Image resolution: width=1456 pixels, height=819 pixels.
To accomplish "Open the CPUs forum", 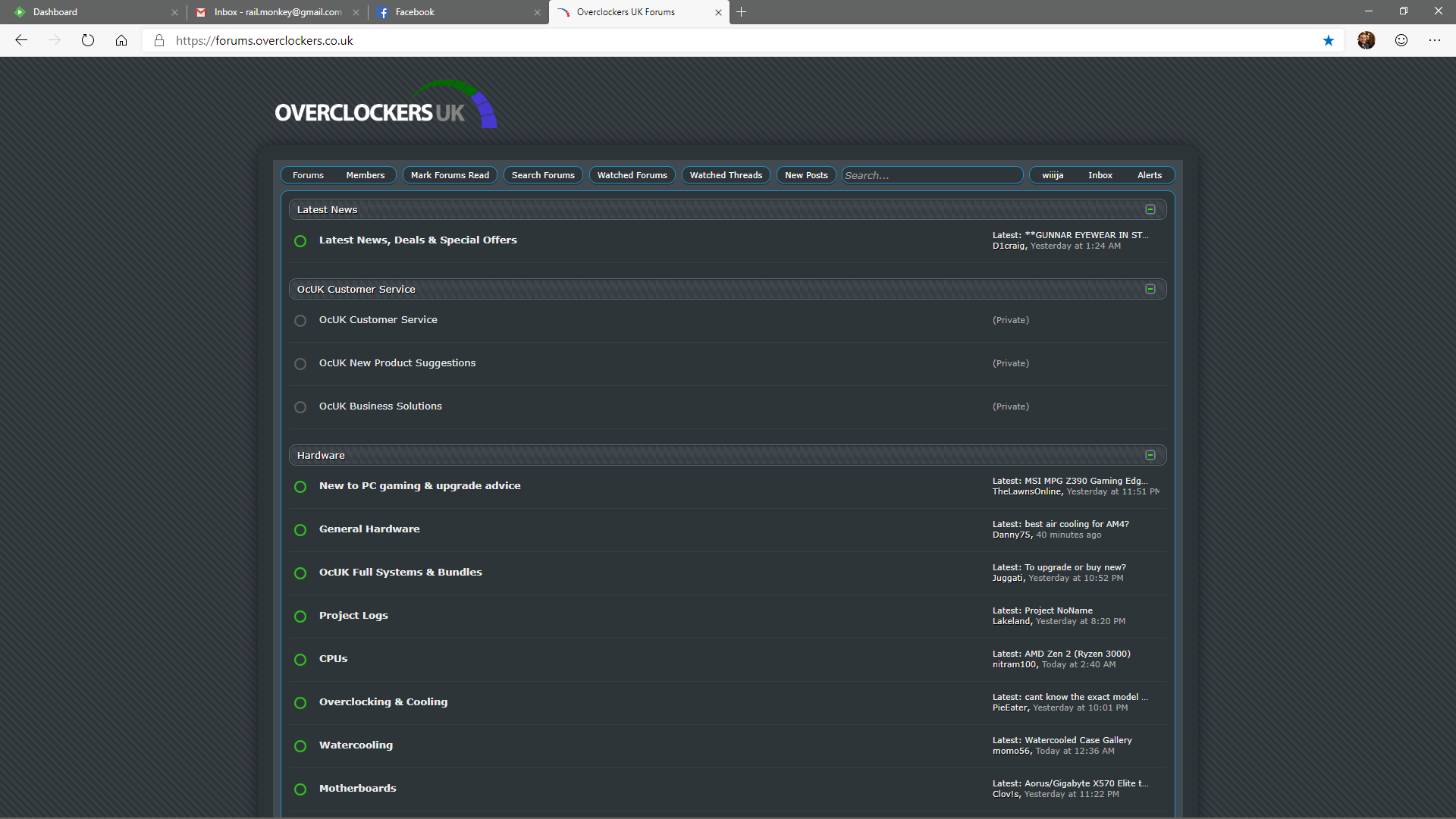I will click(333, 658).
